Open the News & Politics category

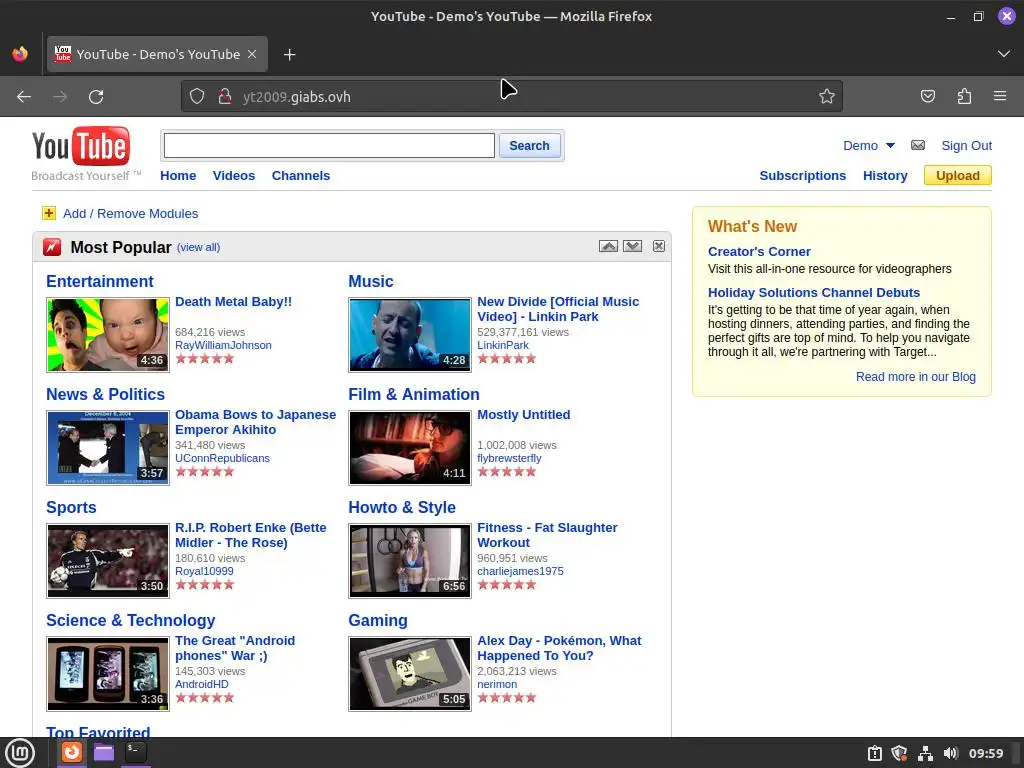pos(105,394)
